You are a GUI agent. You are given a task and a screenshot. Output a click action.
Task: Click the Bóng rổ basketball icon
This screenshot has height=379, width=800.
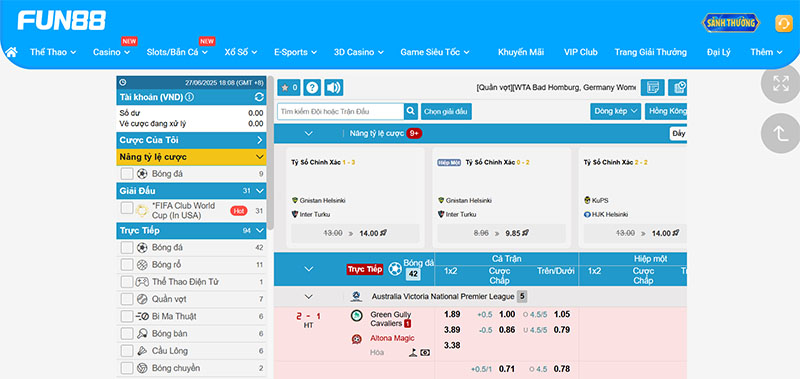coord(142,265)
